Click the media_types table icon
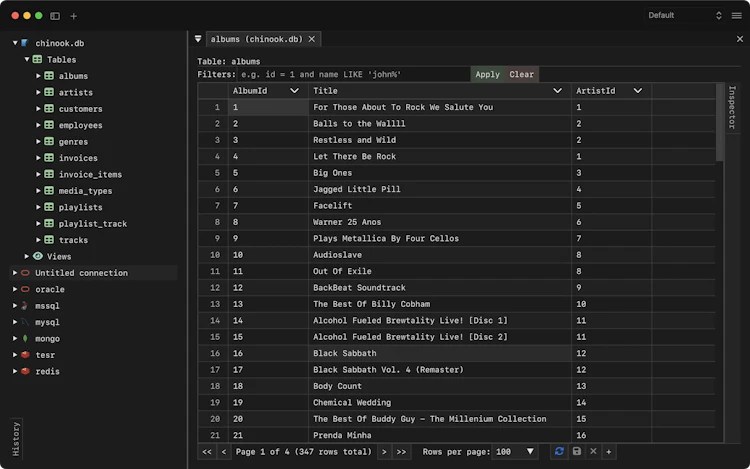 (49, 190)
